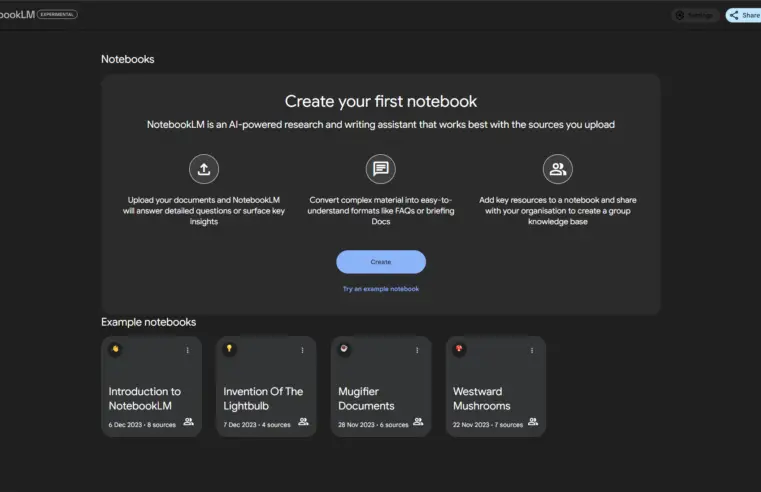Expand more options on Westward Mushrooms card
Image resolution: width=761 pixels, height=492 pixels.
coord(532,350)
